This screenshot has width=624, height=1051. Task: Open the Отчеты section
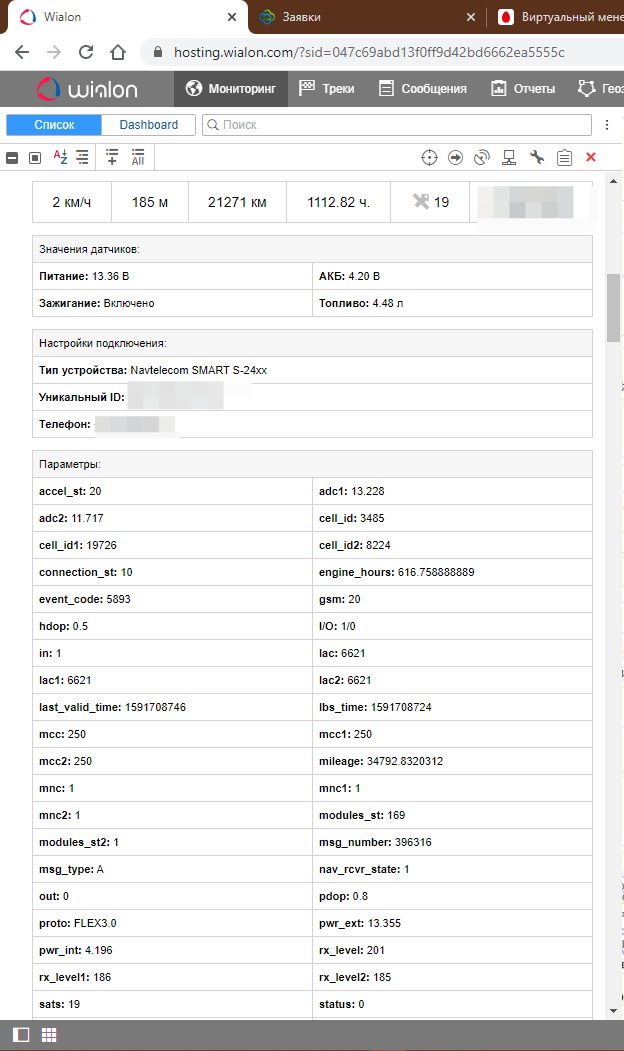coord(523,89)
